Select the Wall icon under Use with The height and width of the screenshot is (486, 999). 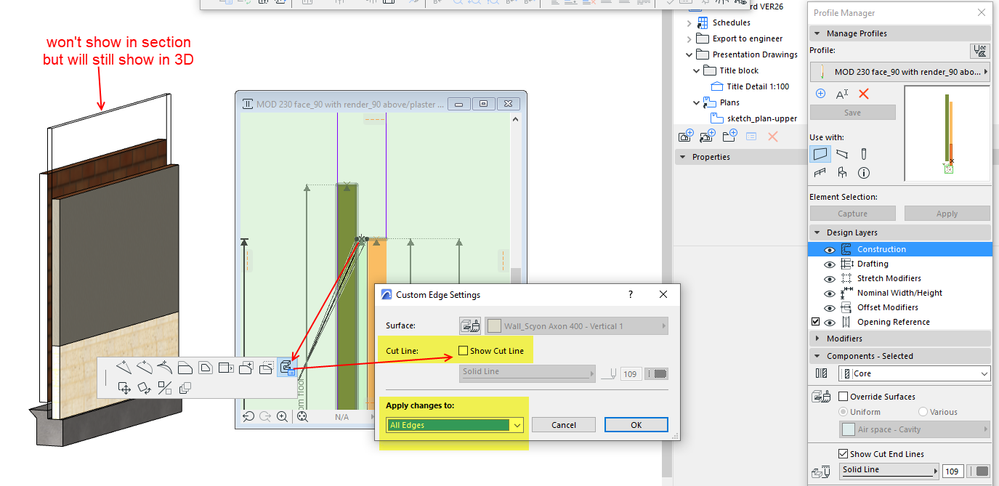coord(821,154)
